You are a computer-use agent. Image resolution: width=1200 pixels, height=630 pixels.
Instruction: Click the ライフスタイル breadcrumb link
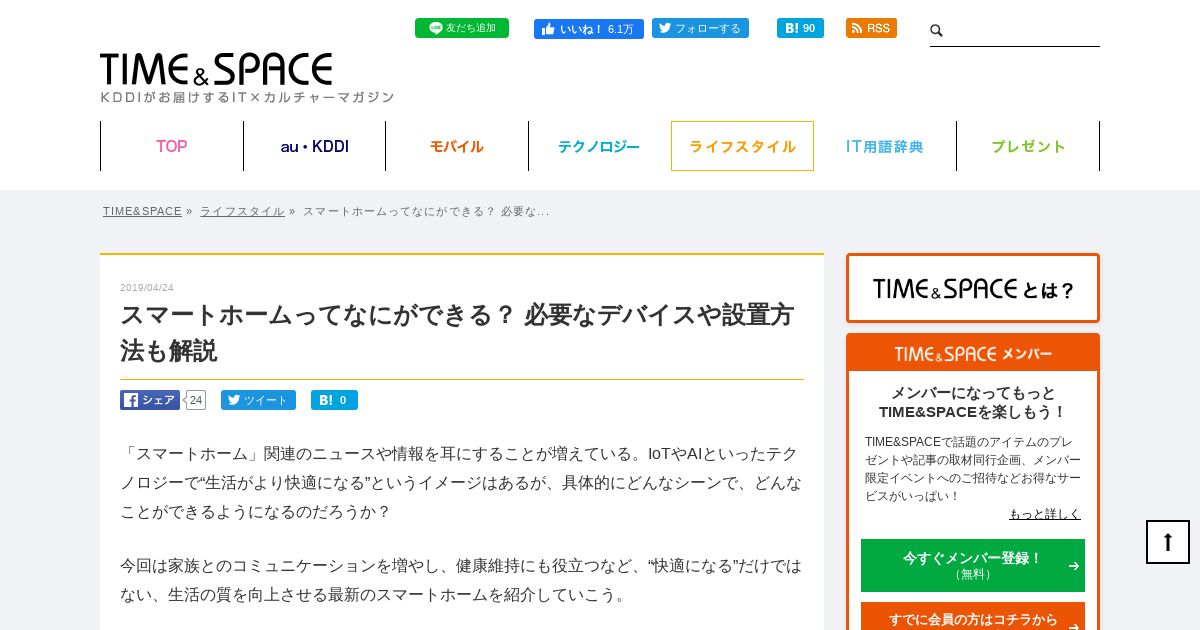tap(242, 211)
